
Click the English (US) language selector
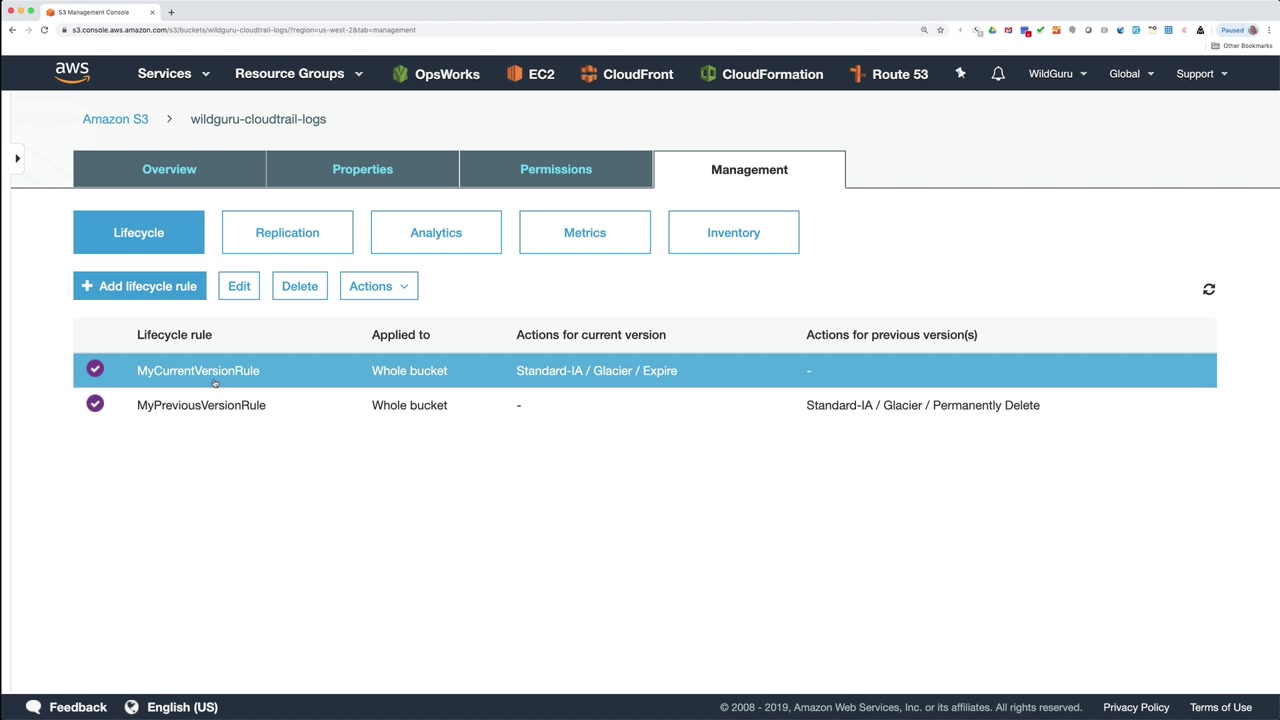[x=182, y=707]
